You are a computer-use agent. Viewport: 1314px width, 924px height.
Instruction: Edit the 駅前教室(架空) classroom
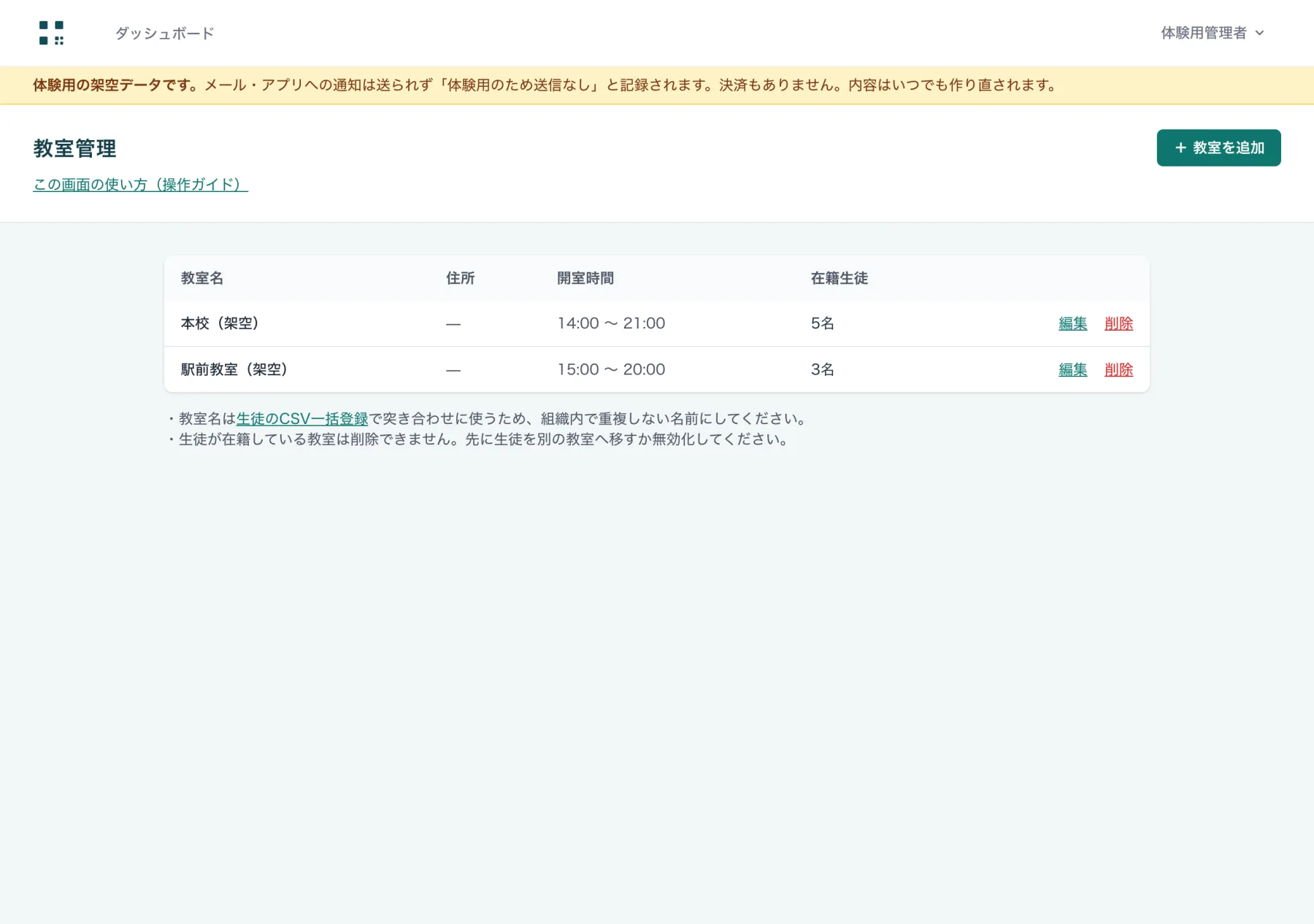[1072, 369]
